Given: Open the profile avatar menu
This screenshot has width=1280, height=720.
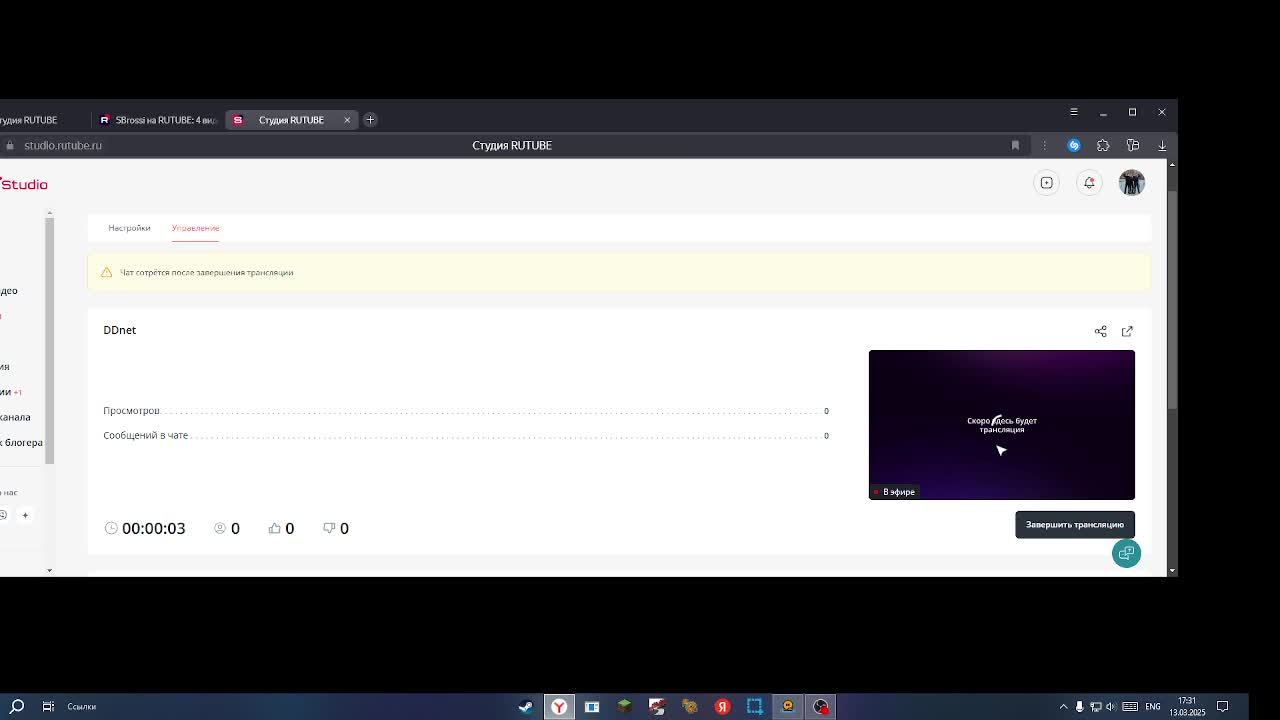Looking at the screenshot, I should 1131,183.
